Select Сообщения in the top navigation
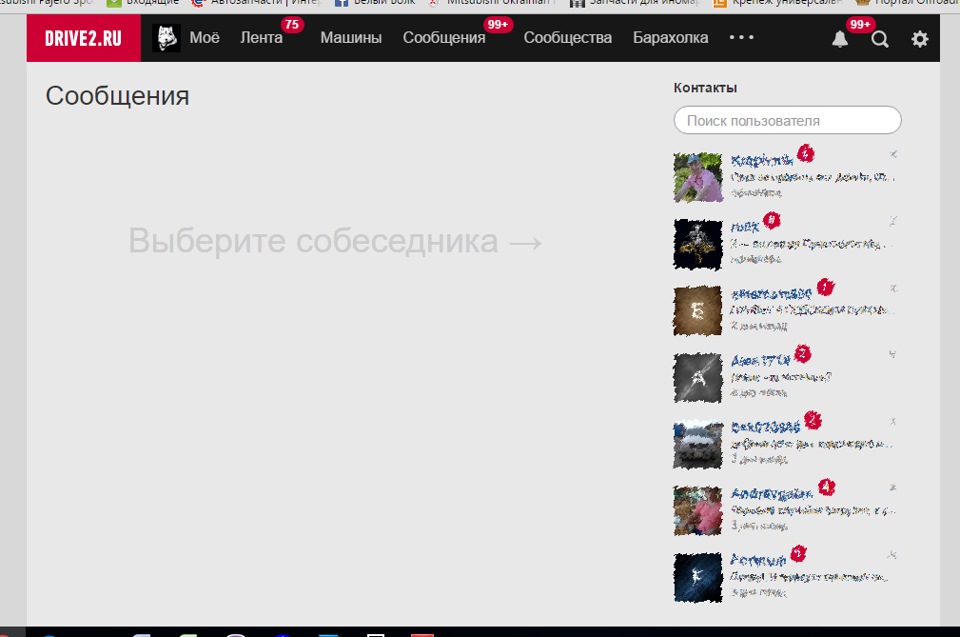 tap(444, 38)
